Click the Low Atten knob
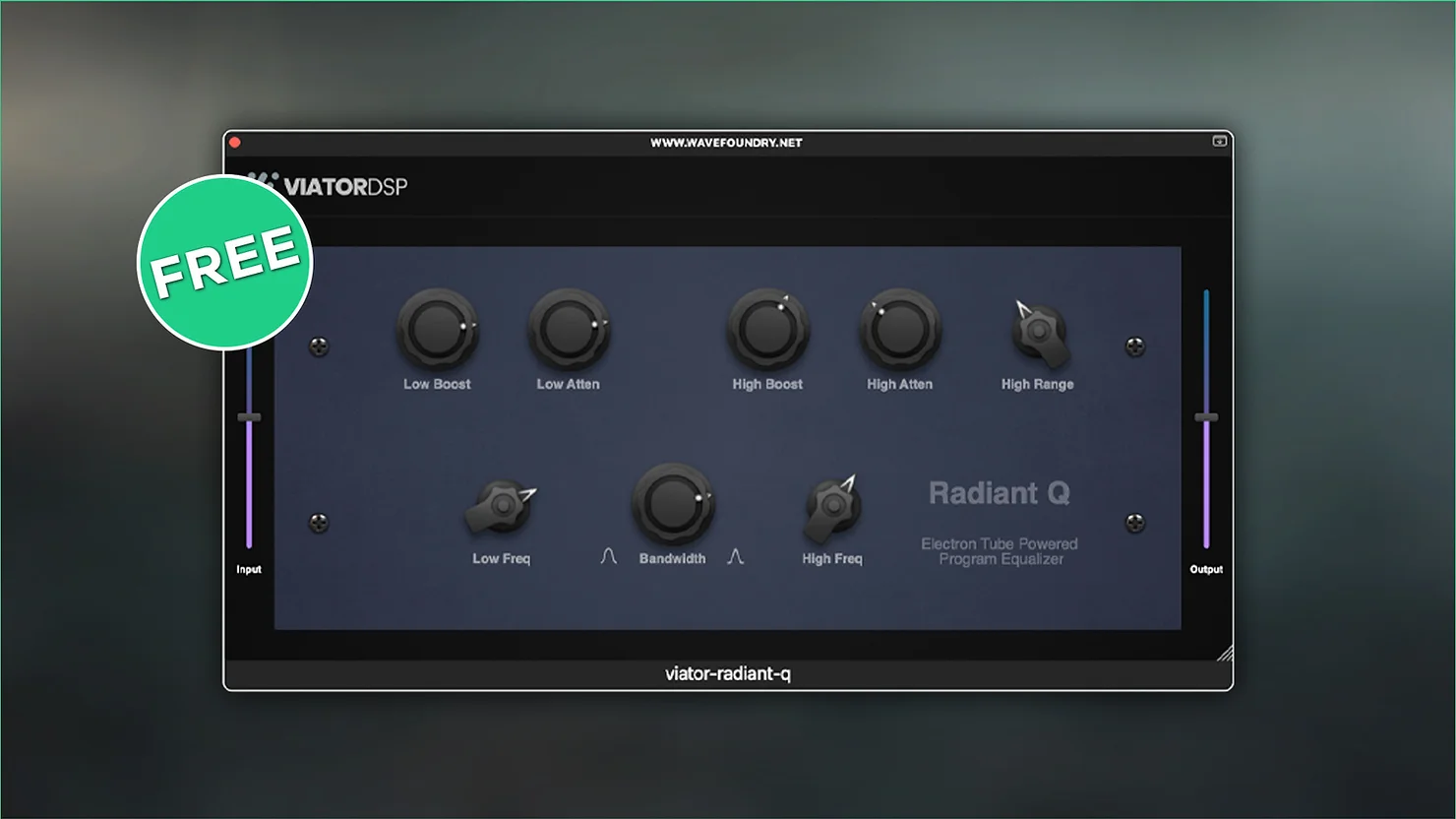Viewport: 1456px width, 819px height. point(569,331)
